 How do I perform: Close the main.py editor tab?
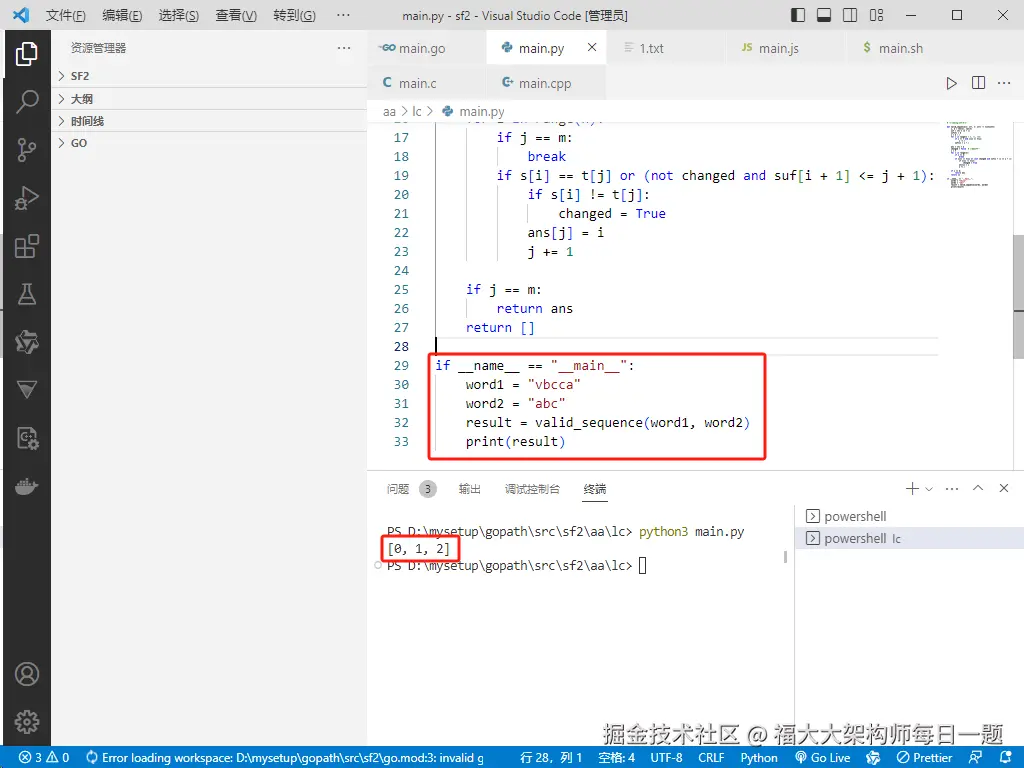coord(592,47)
